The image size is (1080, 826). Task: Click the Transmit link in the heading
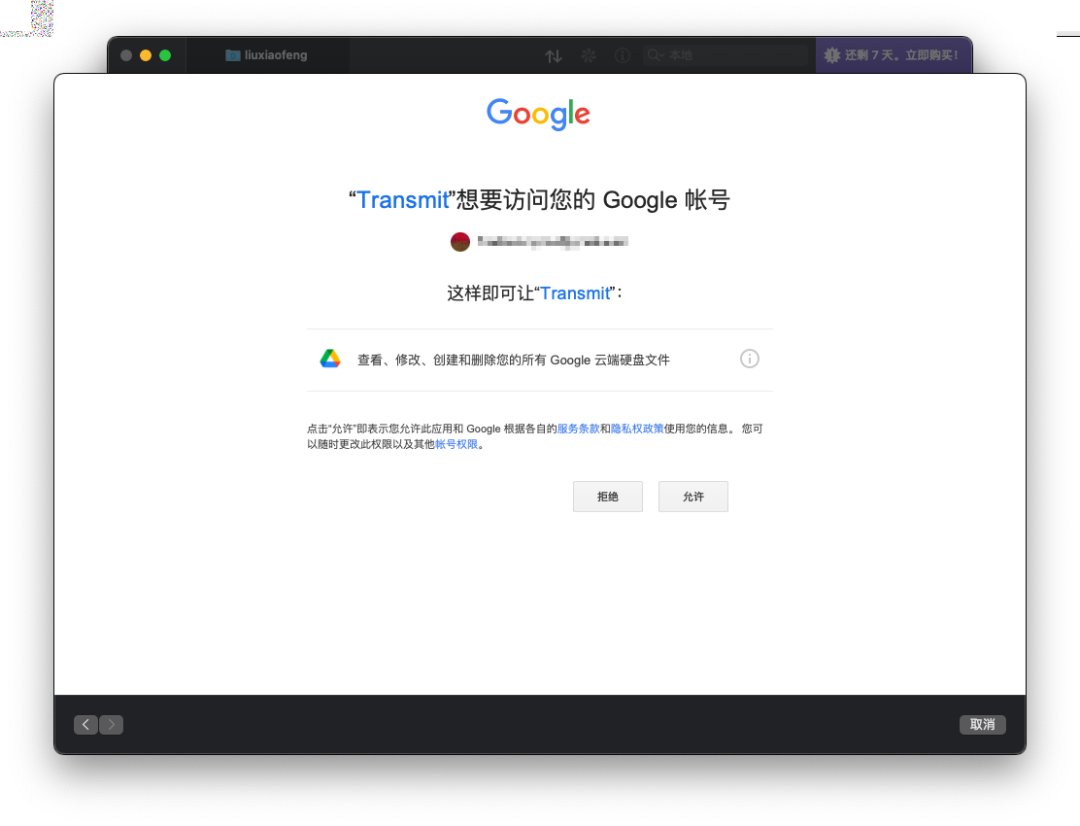[402, 200]
